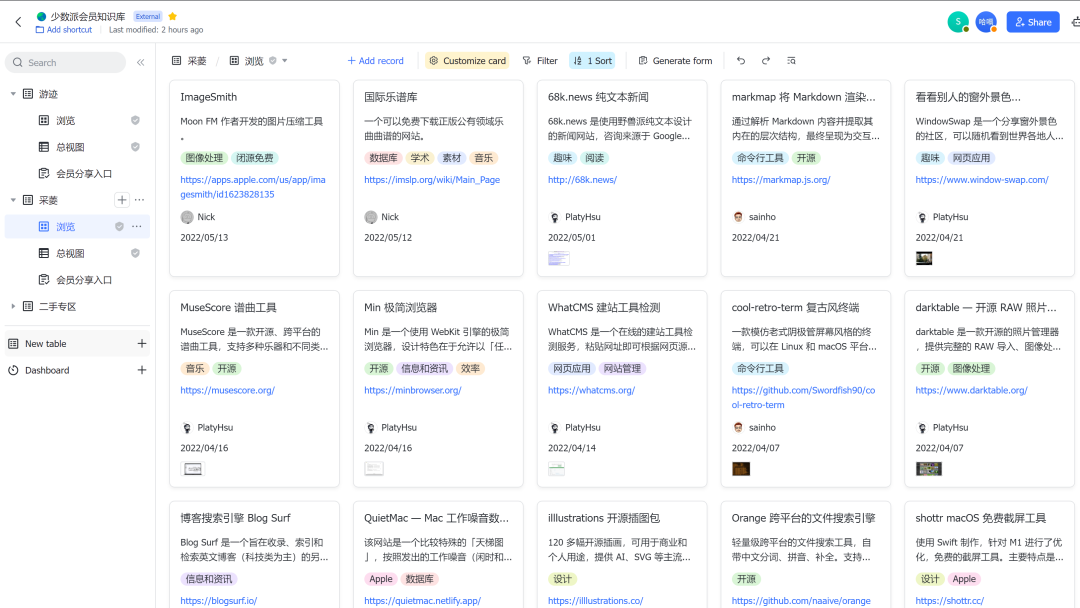Collapse the sidebar with double-chevron icon
1080x608 pixels.
pyautogui.click(x=140, y=62)
